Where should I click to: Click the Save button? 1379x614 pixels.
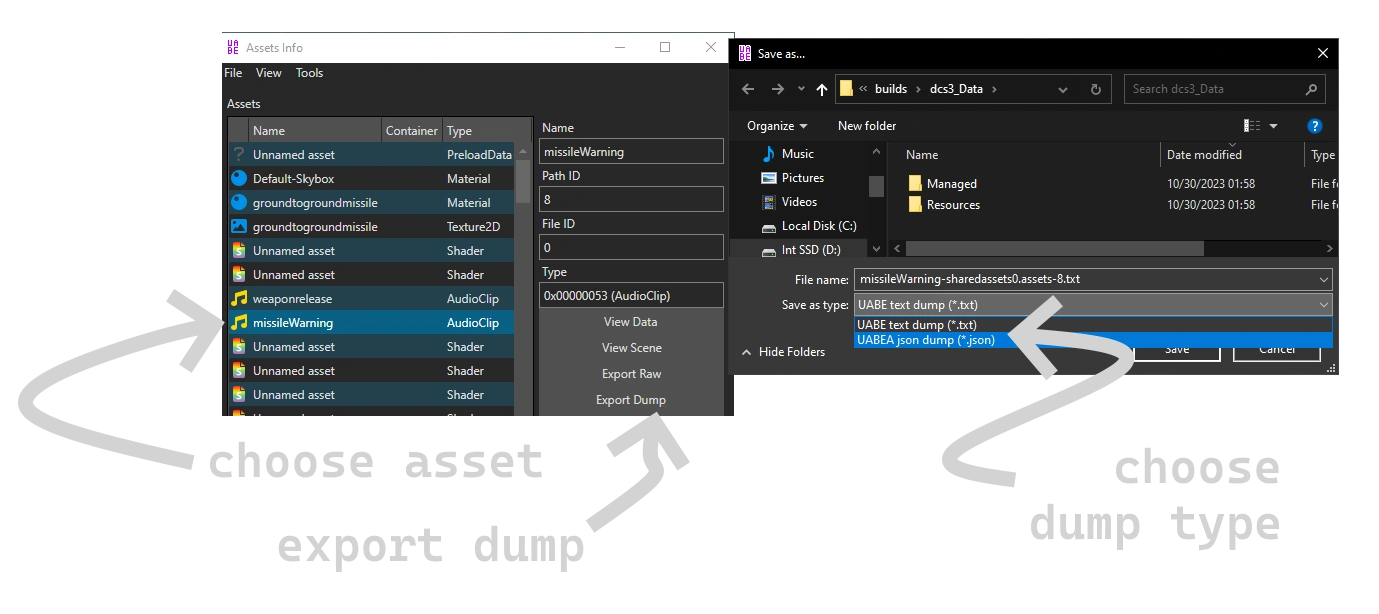pyautogui.click(x=1177, y=349)
